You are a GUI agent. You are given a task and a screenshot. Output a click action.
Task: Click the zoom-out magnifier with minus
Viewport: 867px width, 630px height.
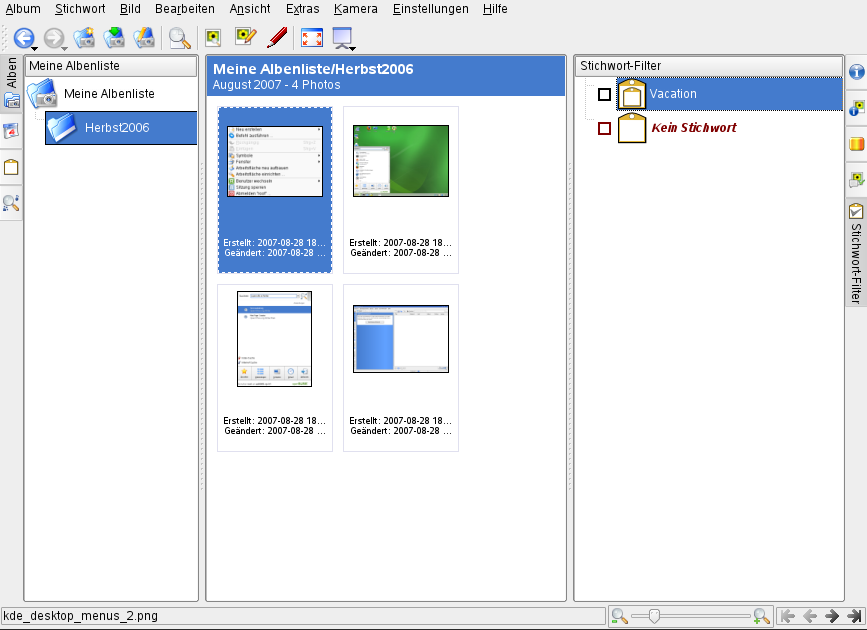coord(619,616)
